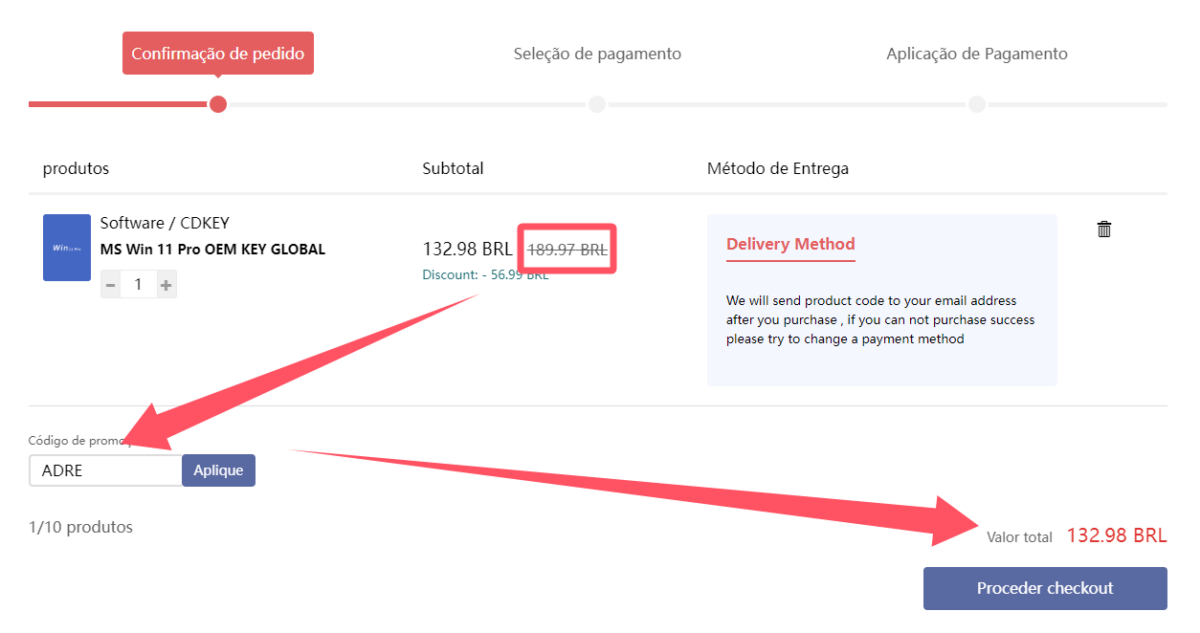Click the Seleção de pagamento progress dot
The width and height of the screenshot is (1200, 633).
pos(596,103)
